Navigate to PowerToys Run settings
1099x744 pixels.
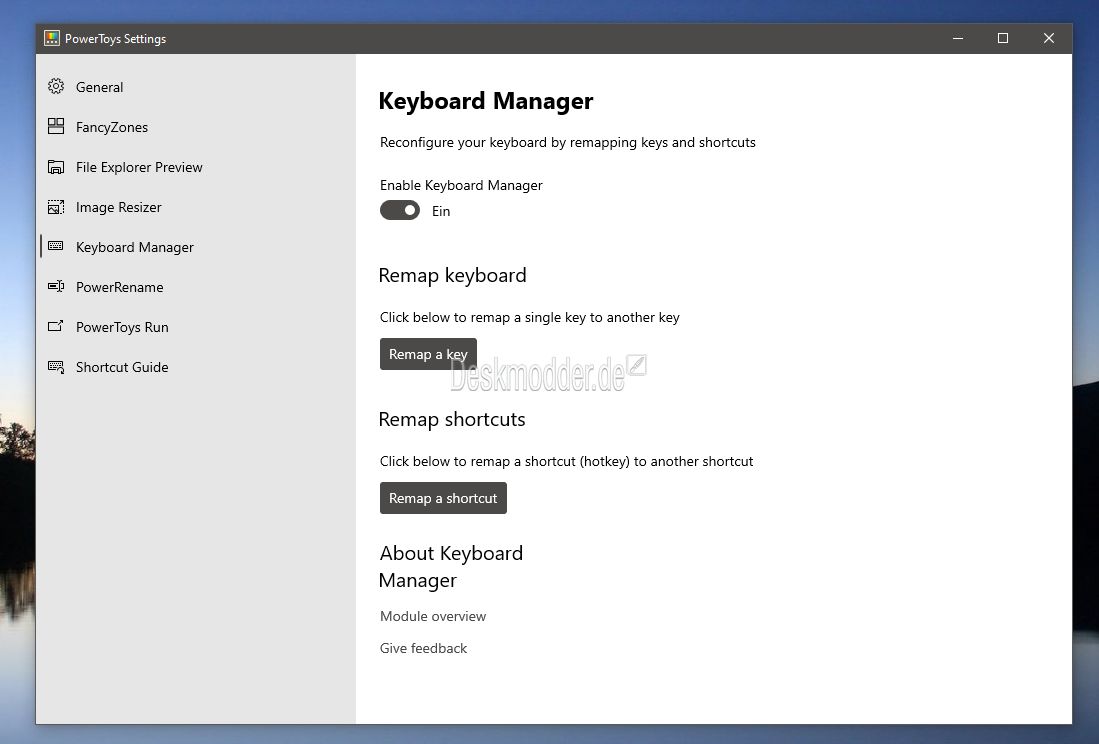[x=196, y=326]
